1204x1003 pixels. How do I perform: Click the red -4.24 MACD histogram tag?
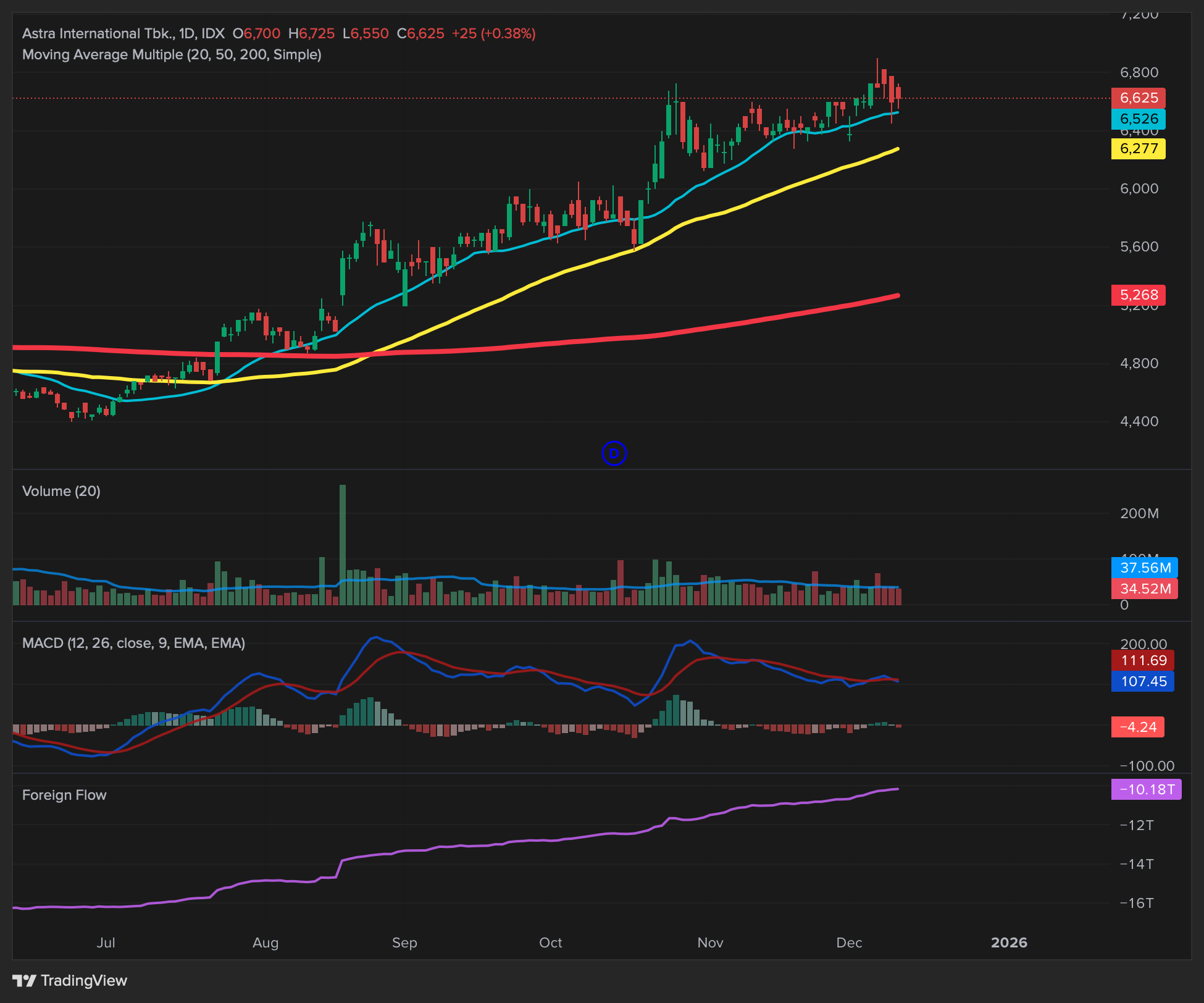[x=1137, y=727]
